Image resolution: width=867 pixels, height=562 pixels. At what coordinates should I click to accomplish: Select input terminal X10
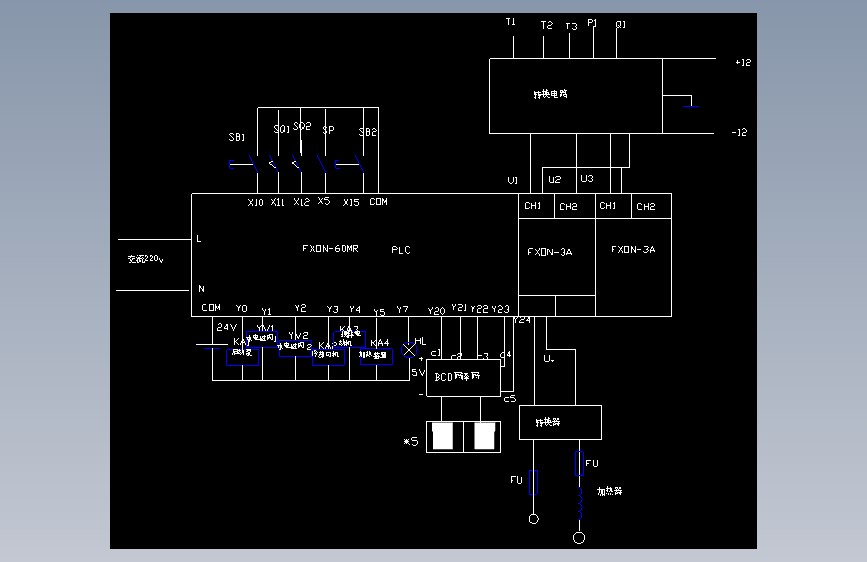point(255,202)
